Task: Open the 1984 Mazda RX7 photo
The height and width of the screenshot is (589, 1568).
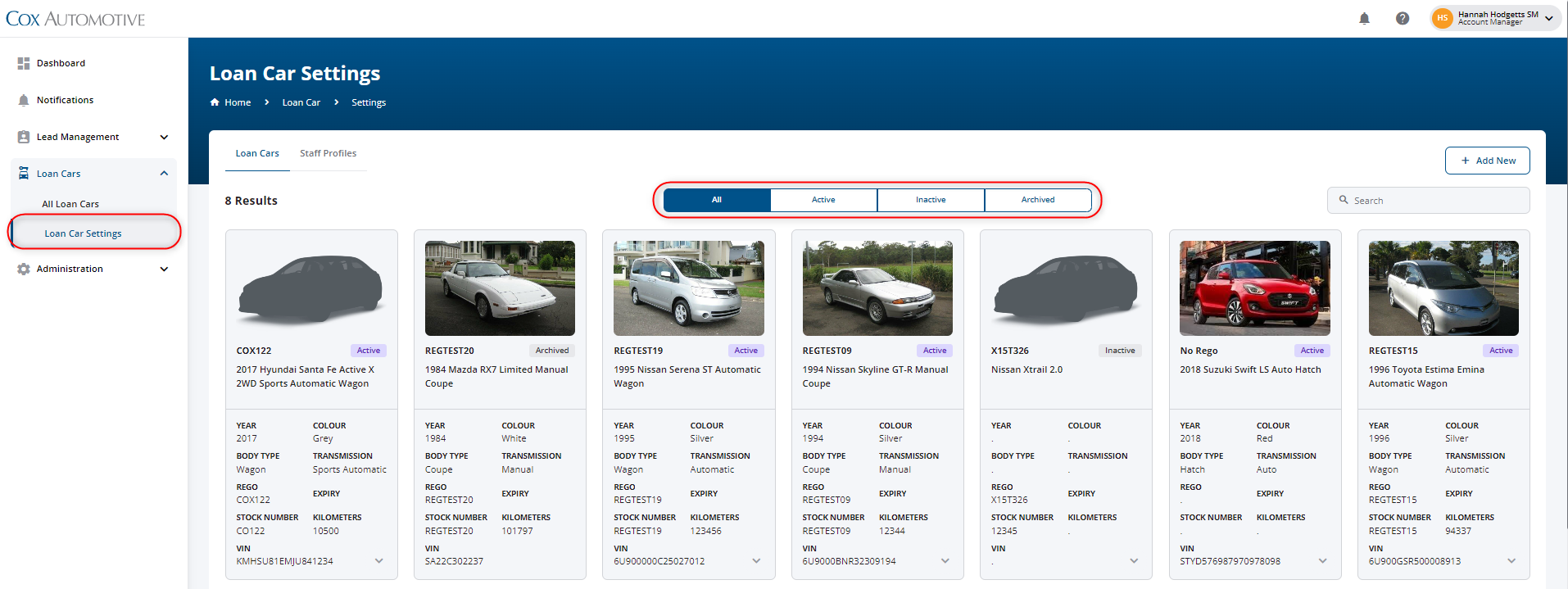Action: coord(500,288)
